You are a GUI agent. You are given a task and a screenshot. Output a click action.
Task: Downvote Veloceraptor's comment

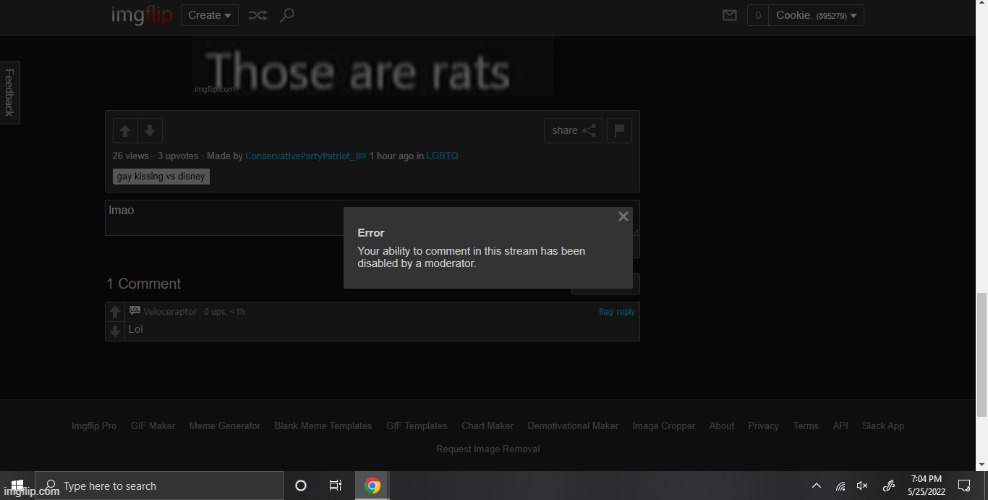point(115,331)
